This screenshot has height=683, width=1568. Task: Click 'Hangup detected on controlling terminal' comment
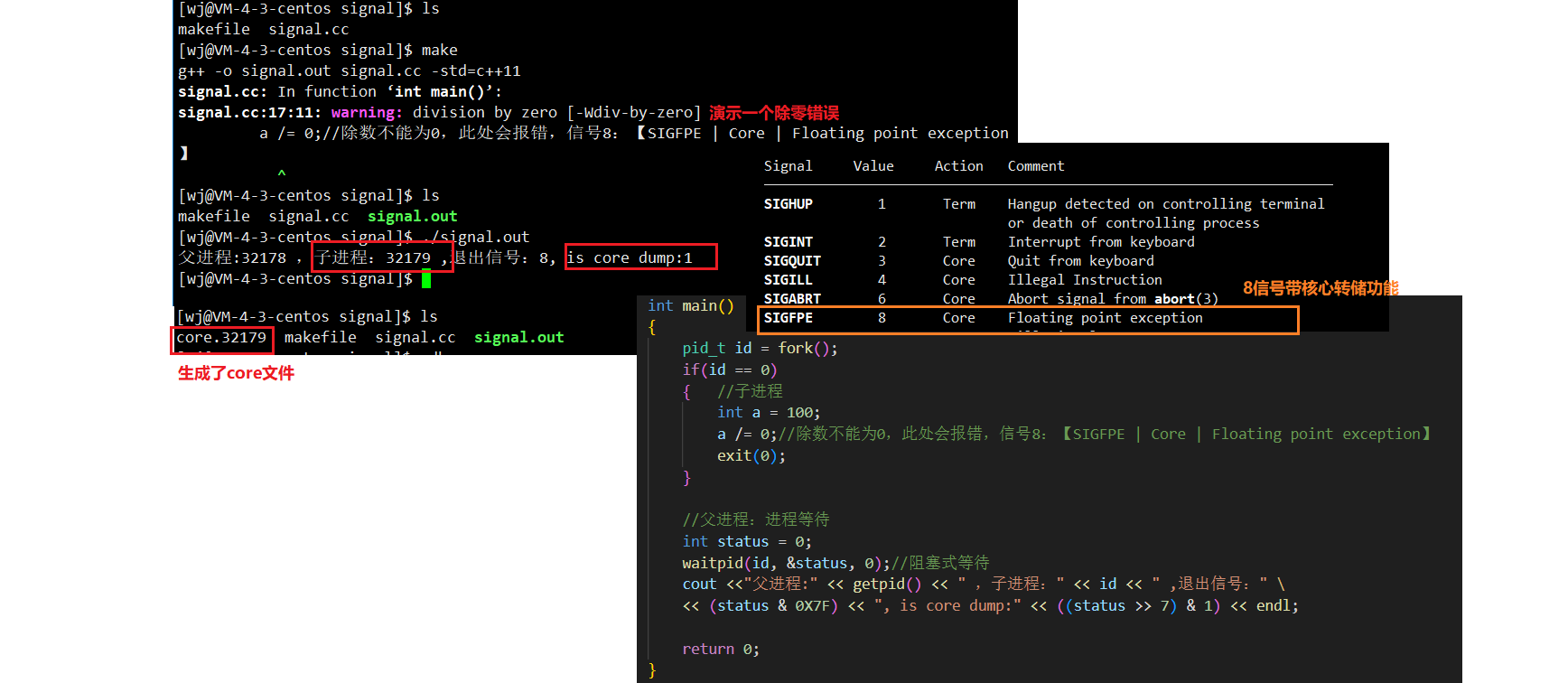1166,204
